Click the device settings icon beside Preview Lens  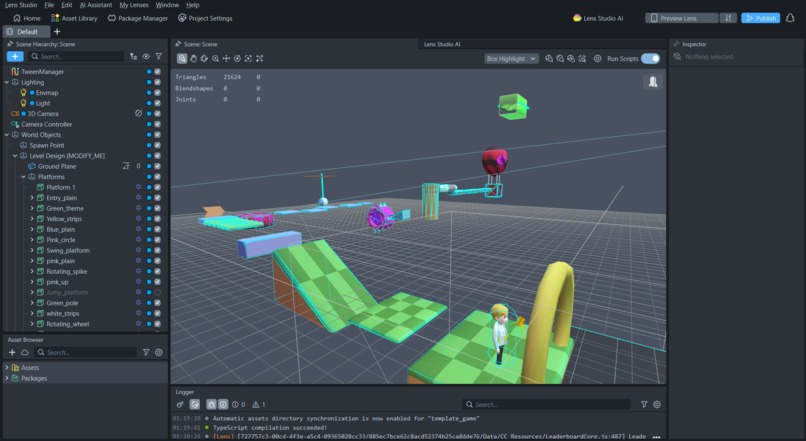pos(728,18)
